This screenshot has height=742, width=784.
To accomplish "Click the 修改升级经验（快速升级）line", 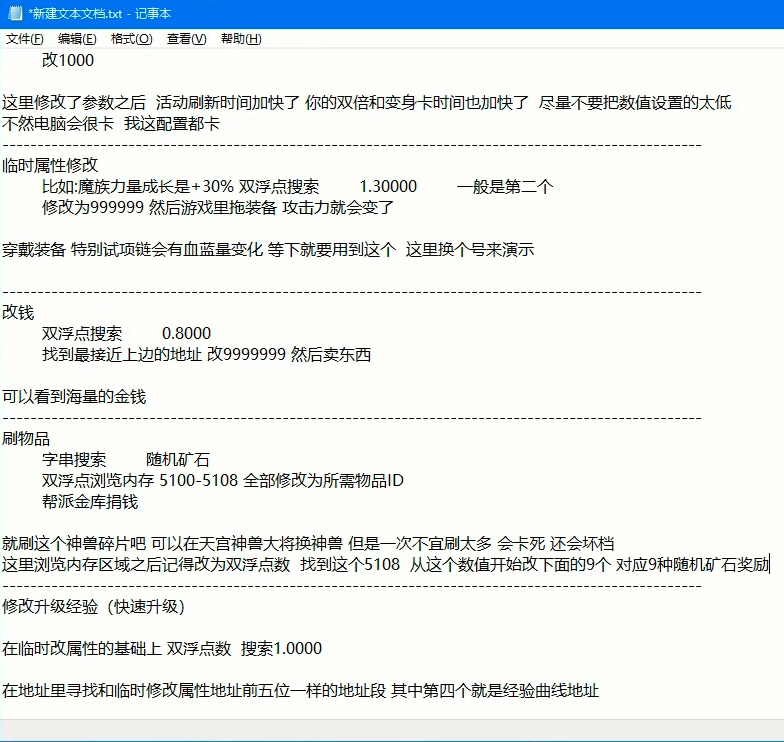I will click(x=93, y=606).
